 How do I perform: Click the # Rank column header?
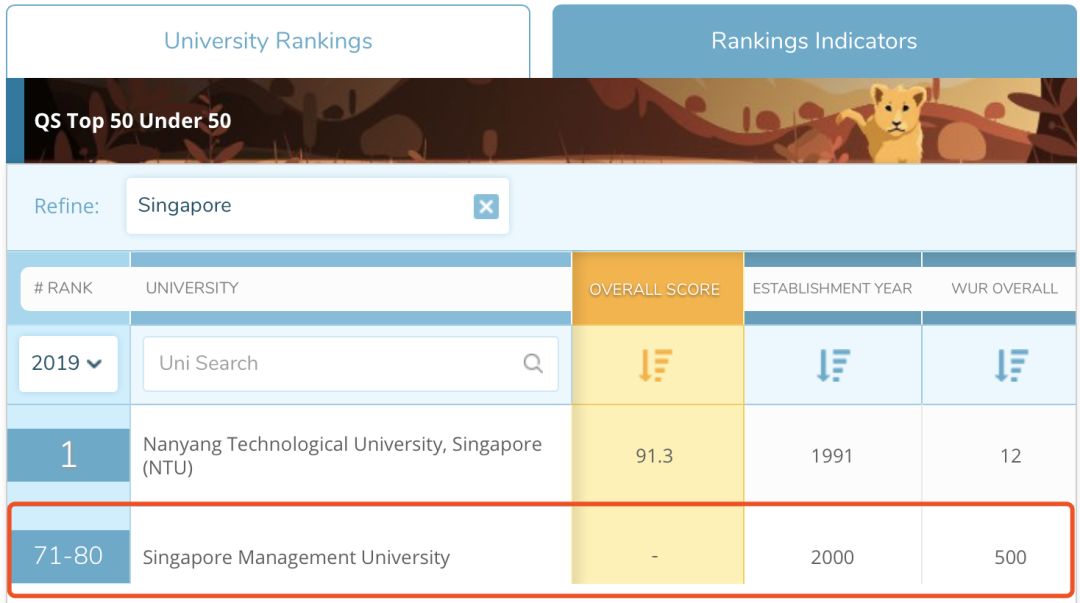pyautogui.click(x=63, y=288)
